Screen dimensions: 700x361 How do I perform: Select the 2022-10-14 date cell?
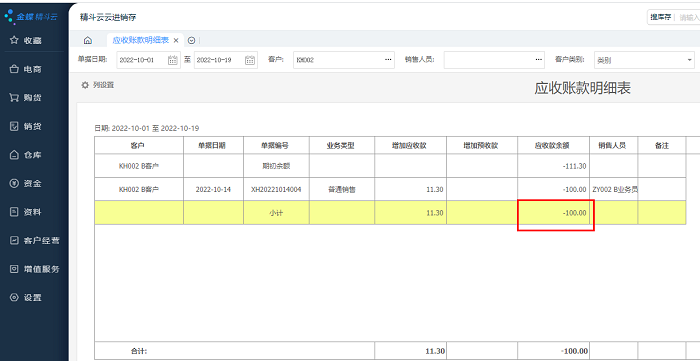(x=213, y=189)
